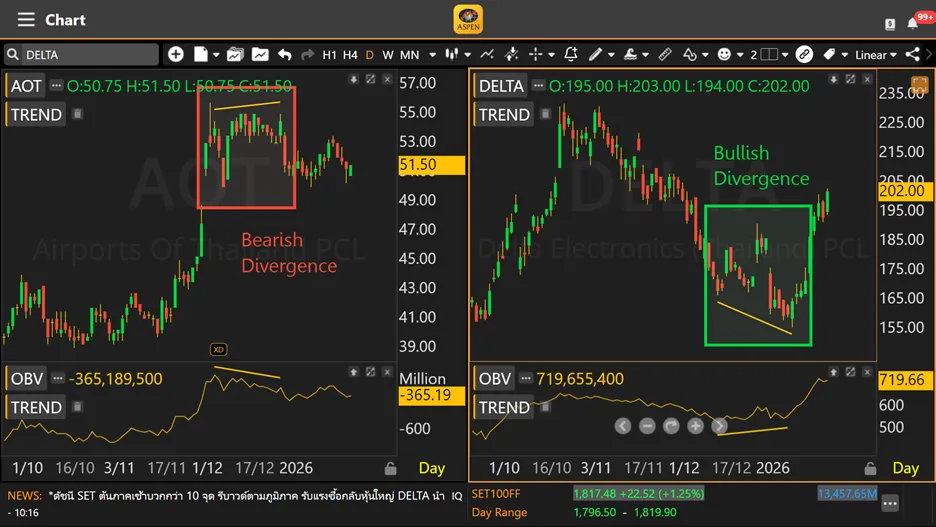Viewport: 936px width, 527px height.
Task: Open the notifications bell with 99+ badge
Action: [913, 22]
